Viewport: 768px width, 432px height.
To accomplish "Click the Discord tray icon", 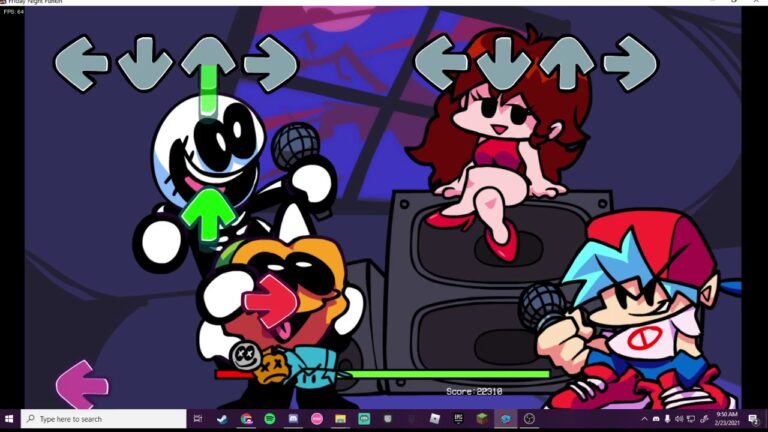I will tap(656, 419).
